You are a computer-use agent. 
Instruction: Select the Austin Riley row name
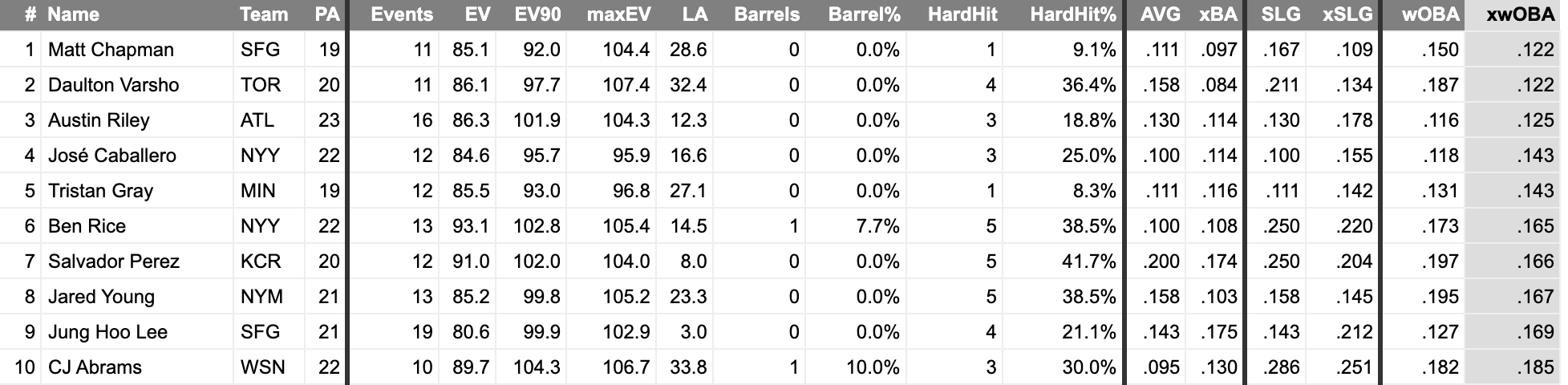(99, 120)
